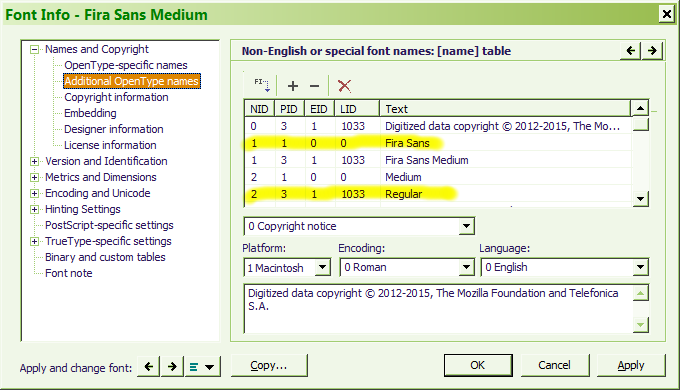This screenshot has width=680, height=390.
Task: Open the Language English dropdown
Action: 640,267
